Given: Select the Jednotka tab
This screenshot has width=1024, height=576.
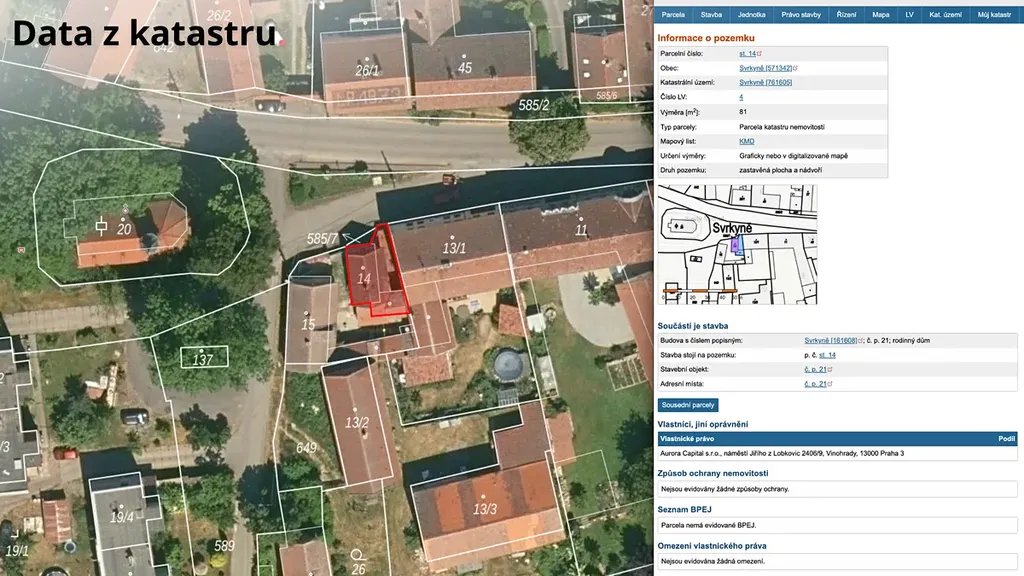Looking at the screenshot, I should pyautogui.click(x=751, y=15).
